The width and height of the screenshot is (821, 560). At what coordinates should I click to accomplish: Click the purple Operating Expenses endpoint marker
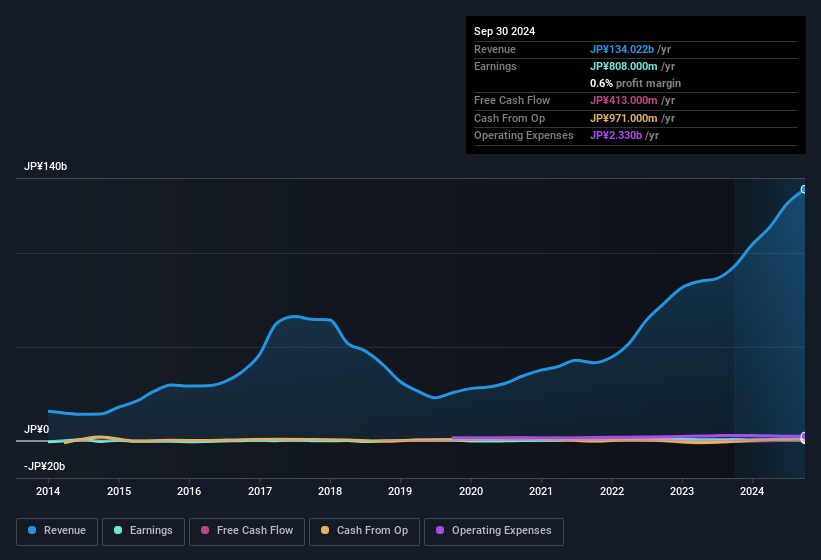pyautogui.click(x=804, y=436)
